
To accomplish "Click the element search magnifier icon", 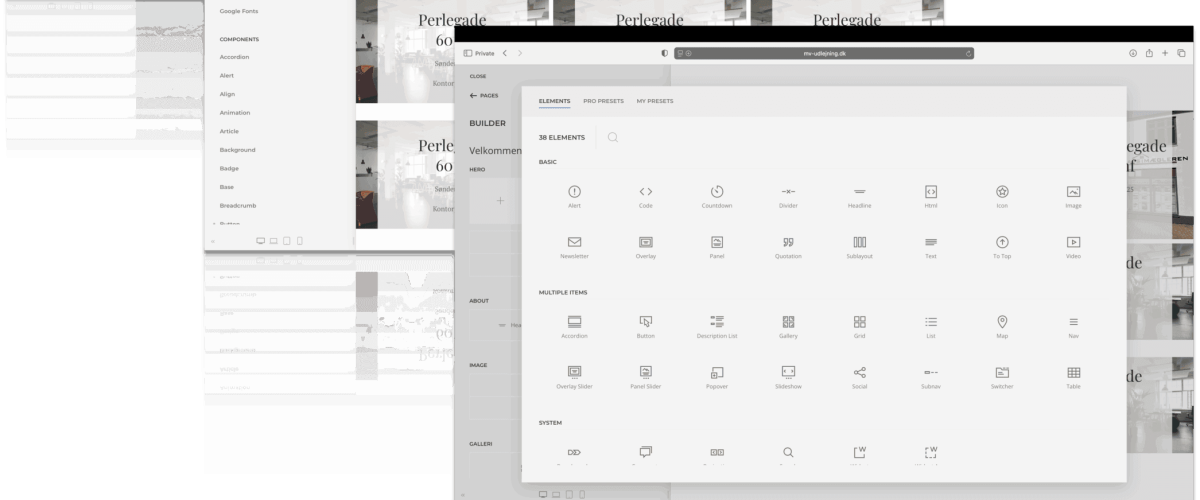I will pos(612,137).
